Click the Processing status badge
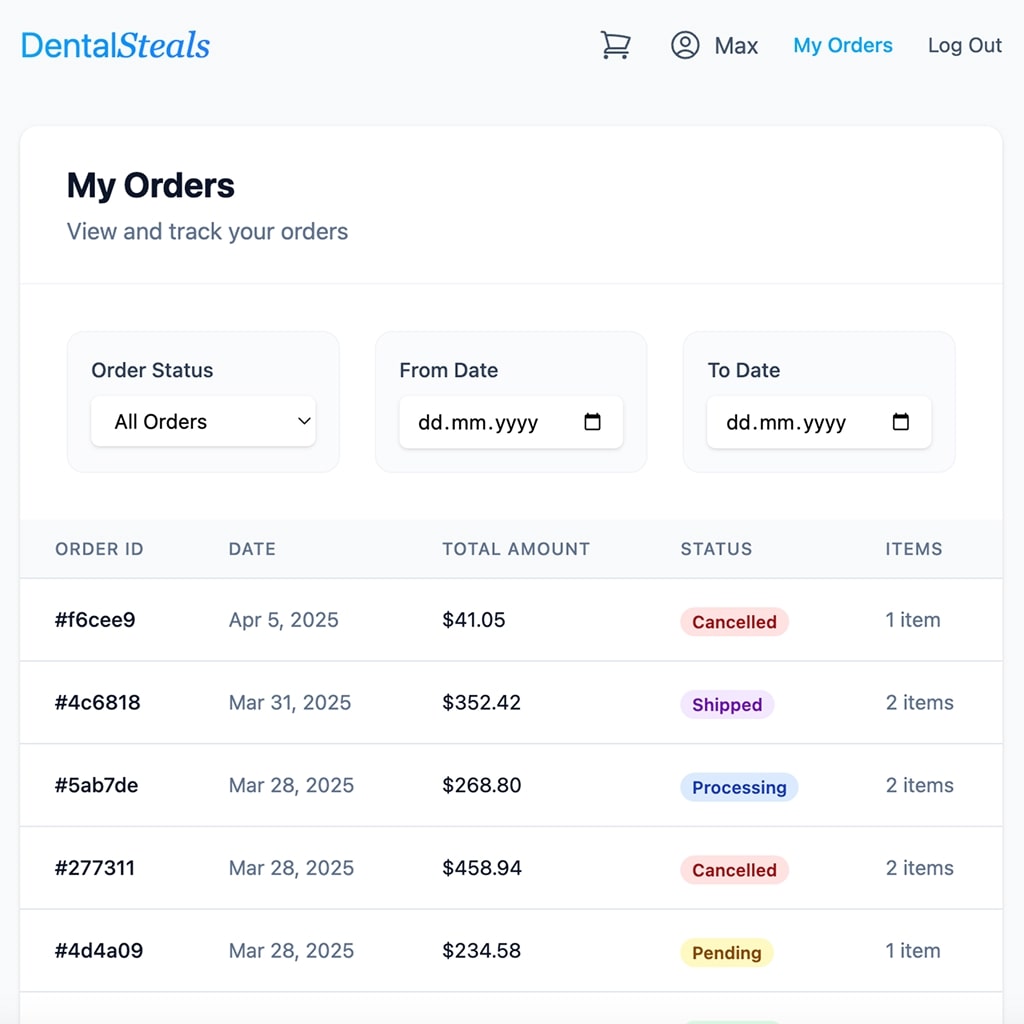 click(739, 788)
